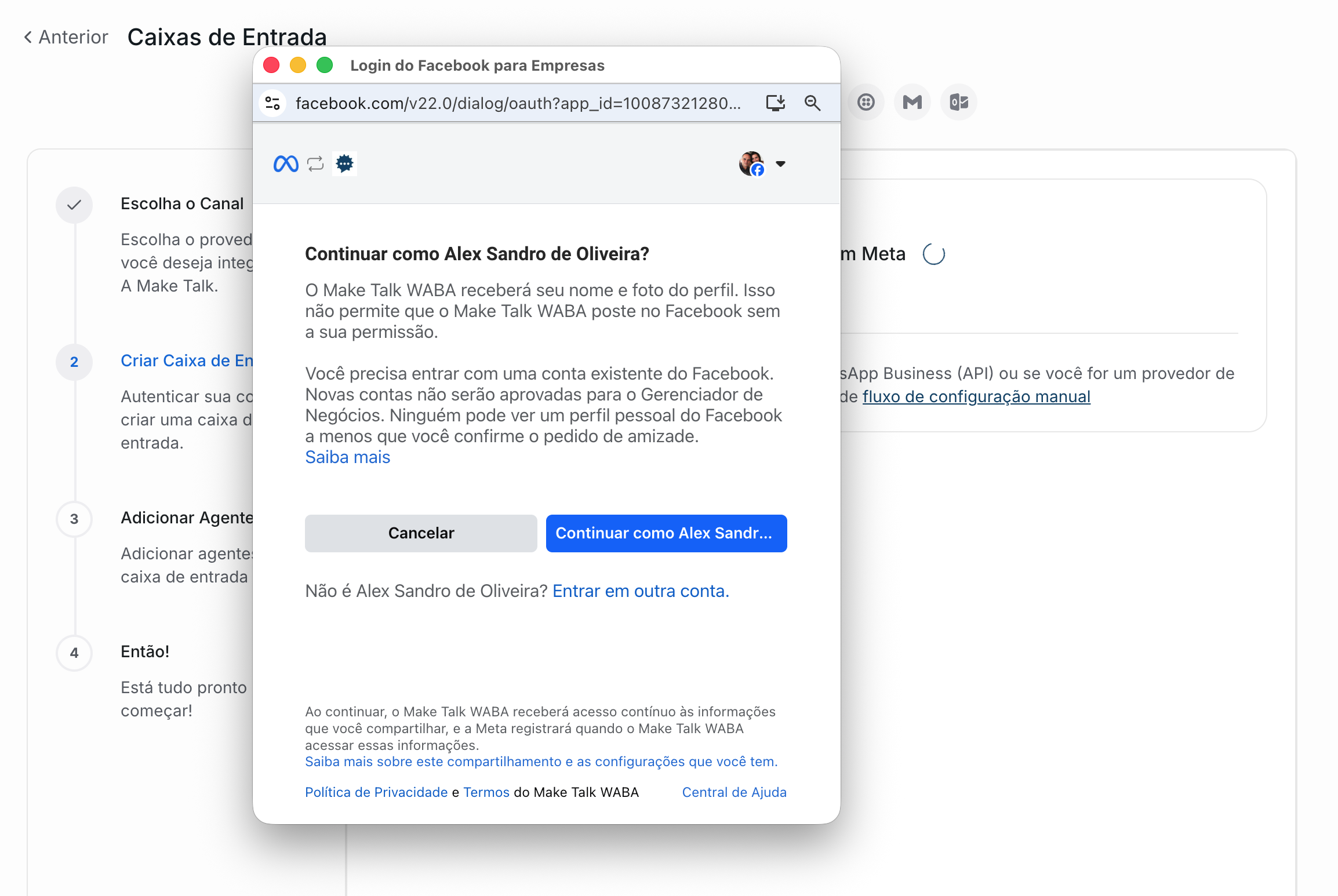1338x896 pixels.
Task: Click Entrar em outra conta link
Action: (x=640, y=591)
